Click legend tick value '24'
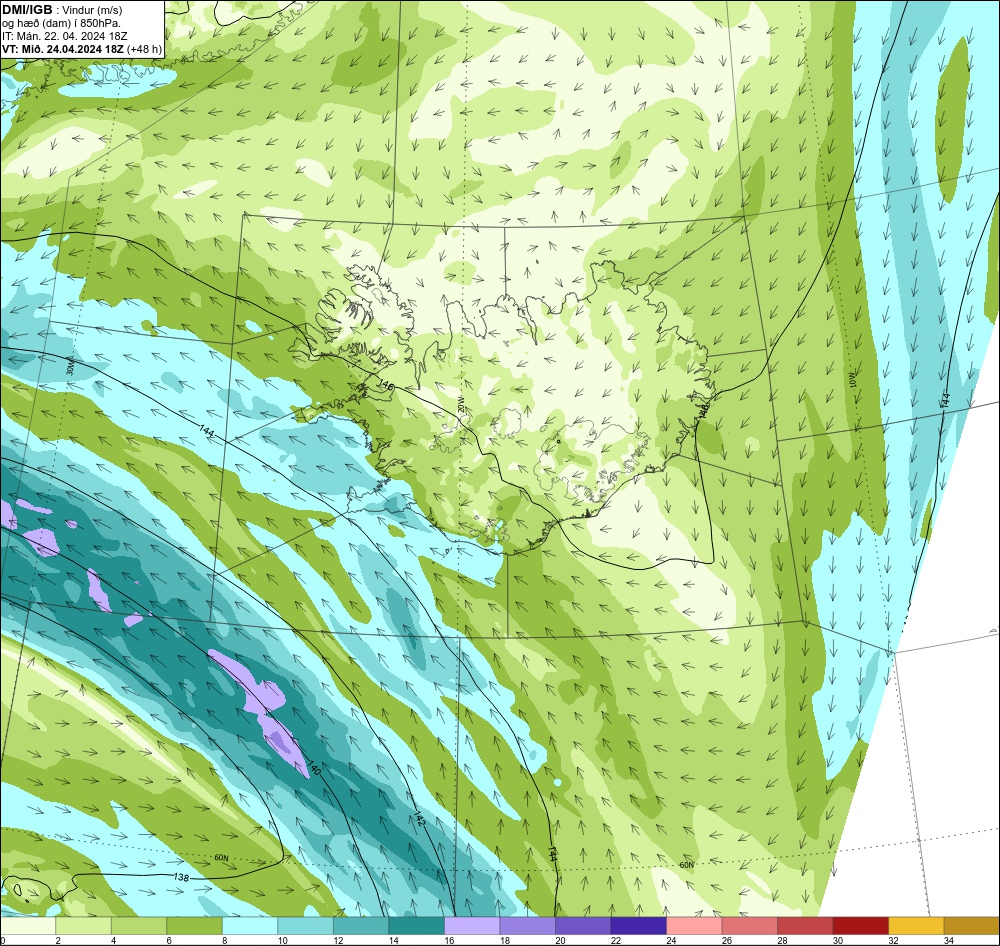 [x=671, y=940]
